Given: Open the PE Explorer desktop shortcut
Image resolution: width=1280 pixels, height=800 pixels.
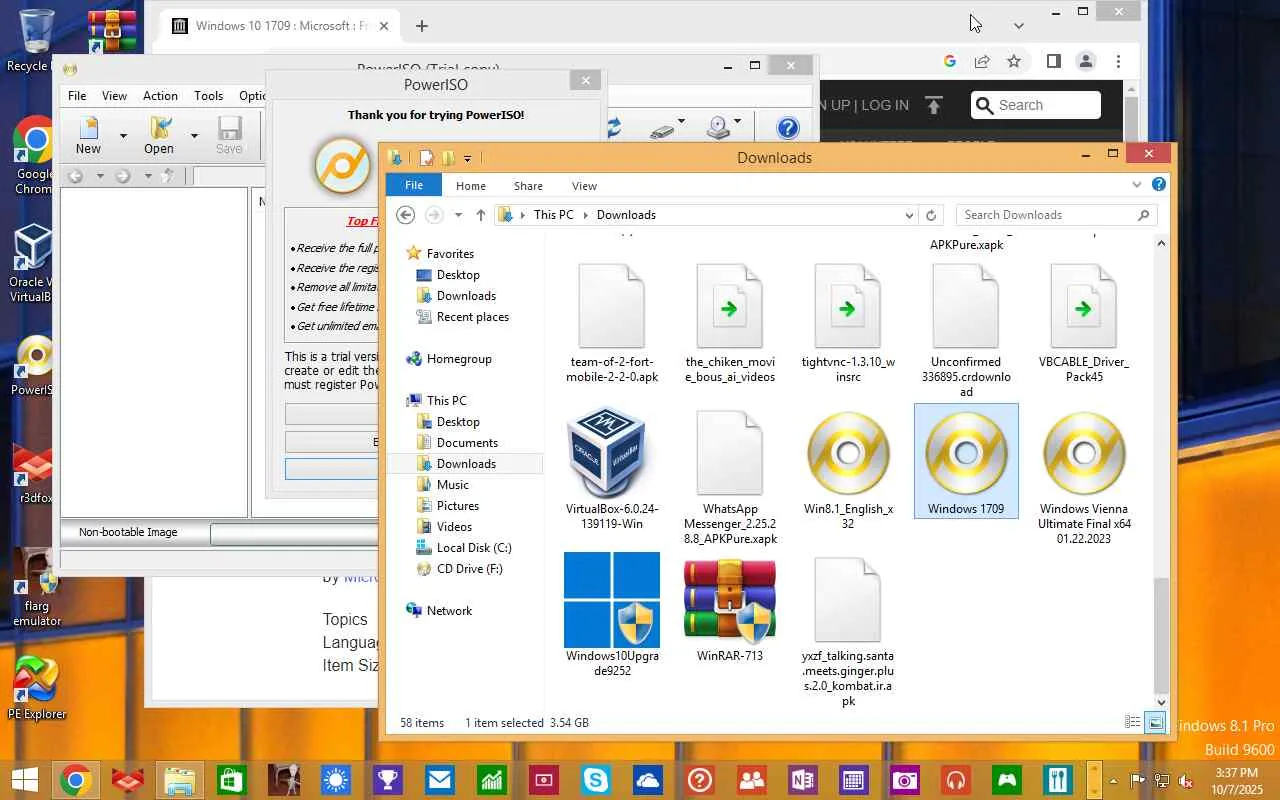Looking at the screenshot, I should point(37,688).
